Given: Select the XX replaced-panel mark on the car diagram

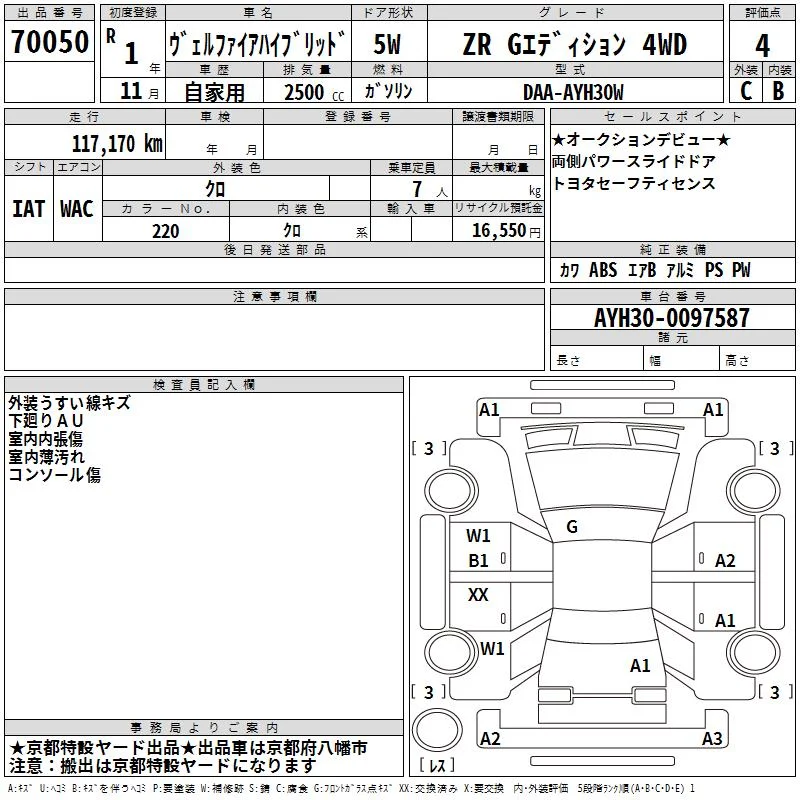Looking at the screenshot, I should pyautogui.click(x=478, y=594).
